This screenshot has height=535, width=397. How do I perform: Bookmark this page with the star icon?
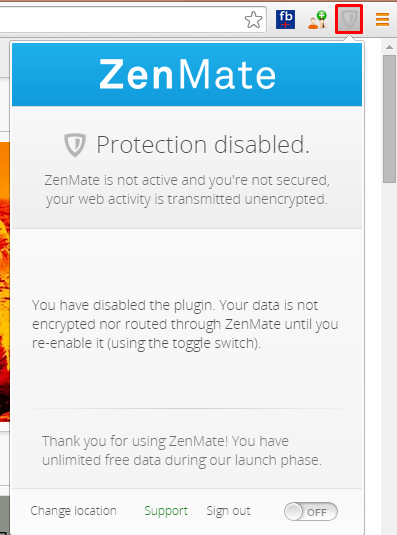coord(253,19)
